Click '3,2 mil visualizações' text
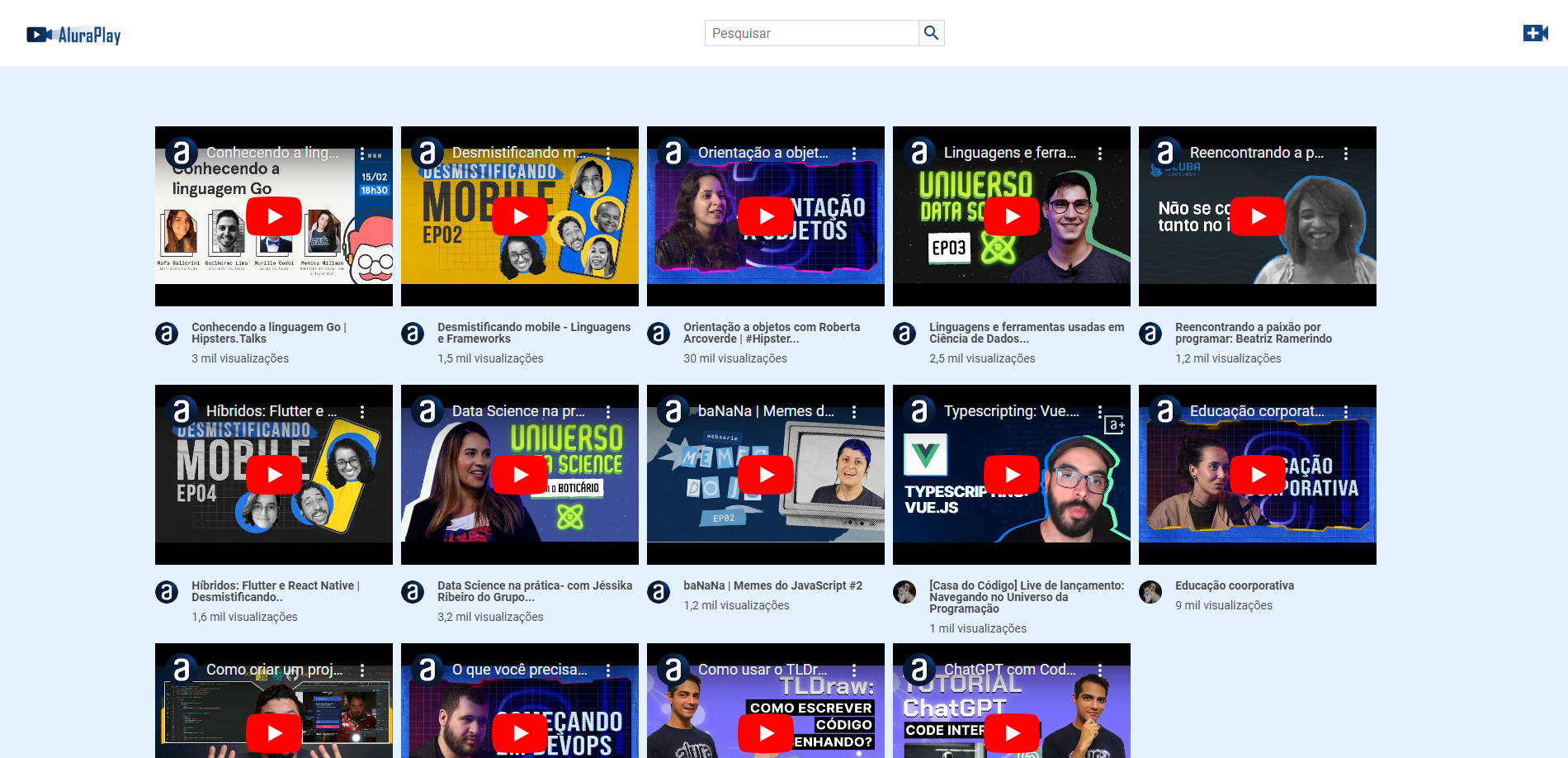1568x758 pixels. tap(490, 617)
